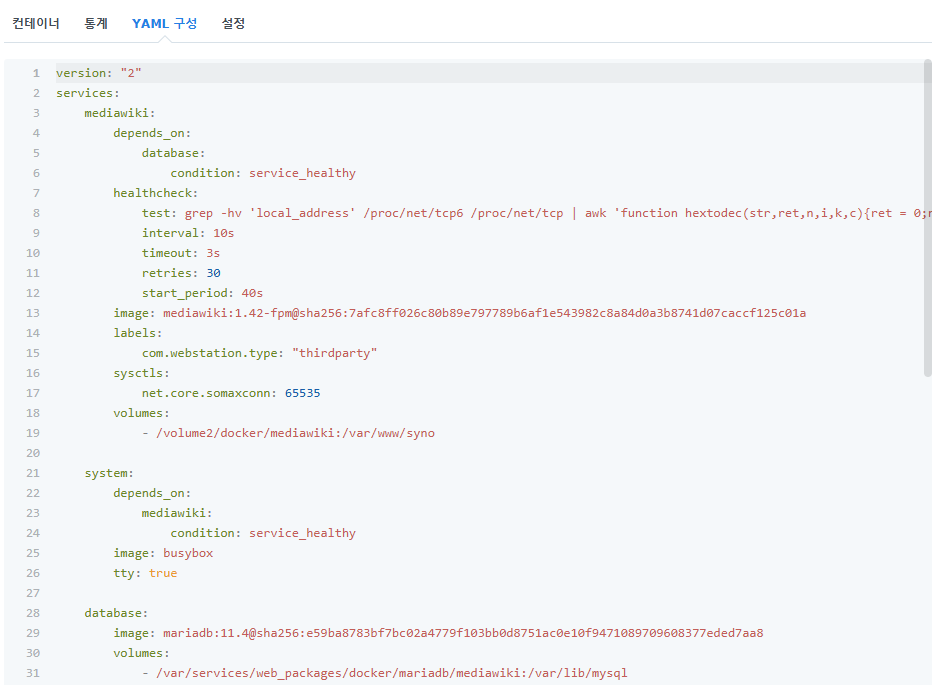Click mediawiki: dependency key on line 23
Screen dimensions: 942x685
(x=177, y=513)
